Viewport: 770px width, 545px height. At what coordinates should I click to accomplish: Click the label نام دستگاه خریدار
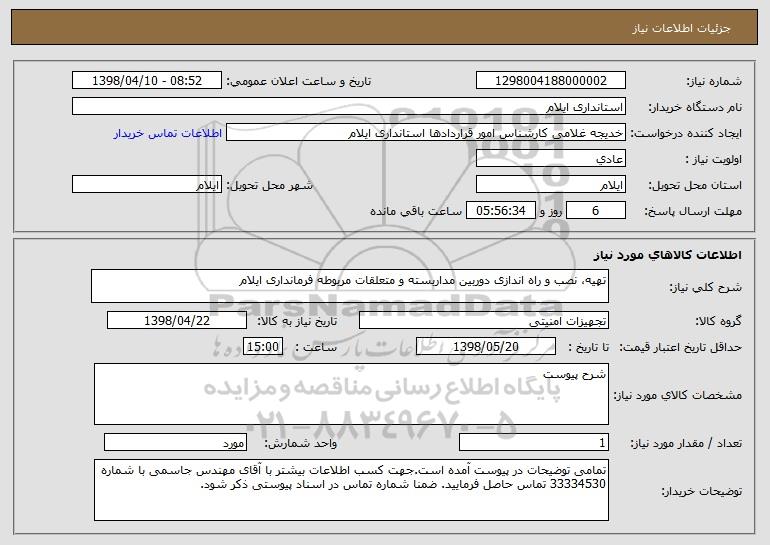click(695, 108)
